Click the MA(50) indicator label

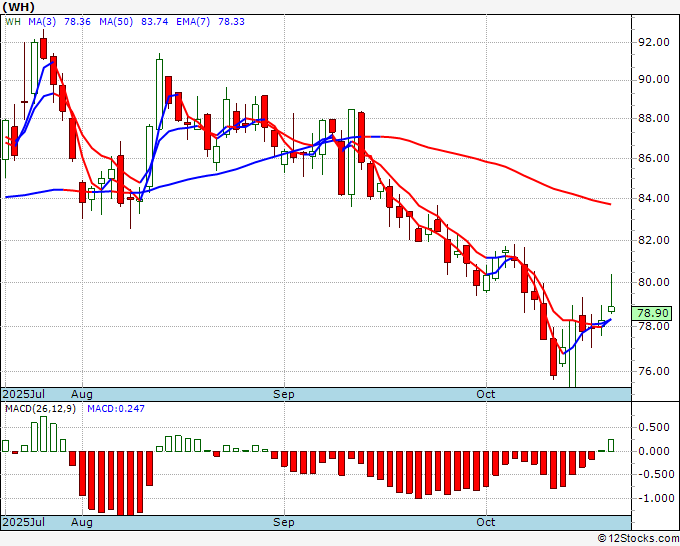pyautogui.click(x=116, y=22)
